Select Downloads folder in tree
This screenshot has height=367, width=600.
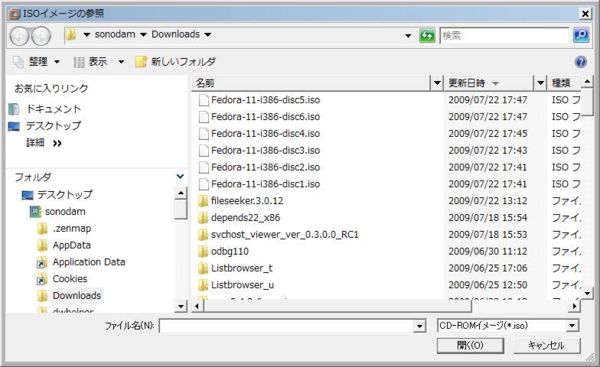(70, 296)
